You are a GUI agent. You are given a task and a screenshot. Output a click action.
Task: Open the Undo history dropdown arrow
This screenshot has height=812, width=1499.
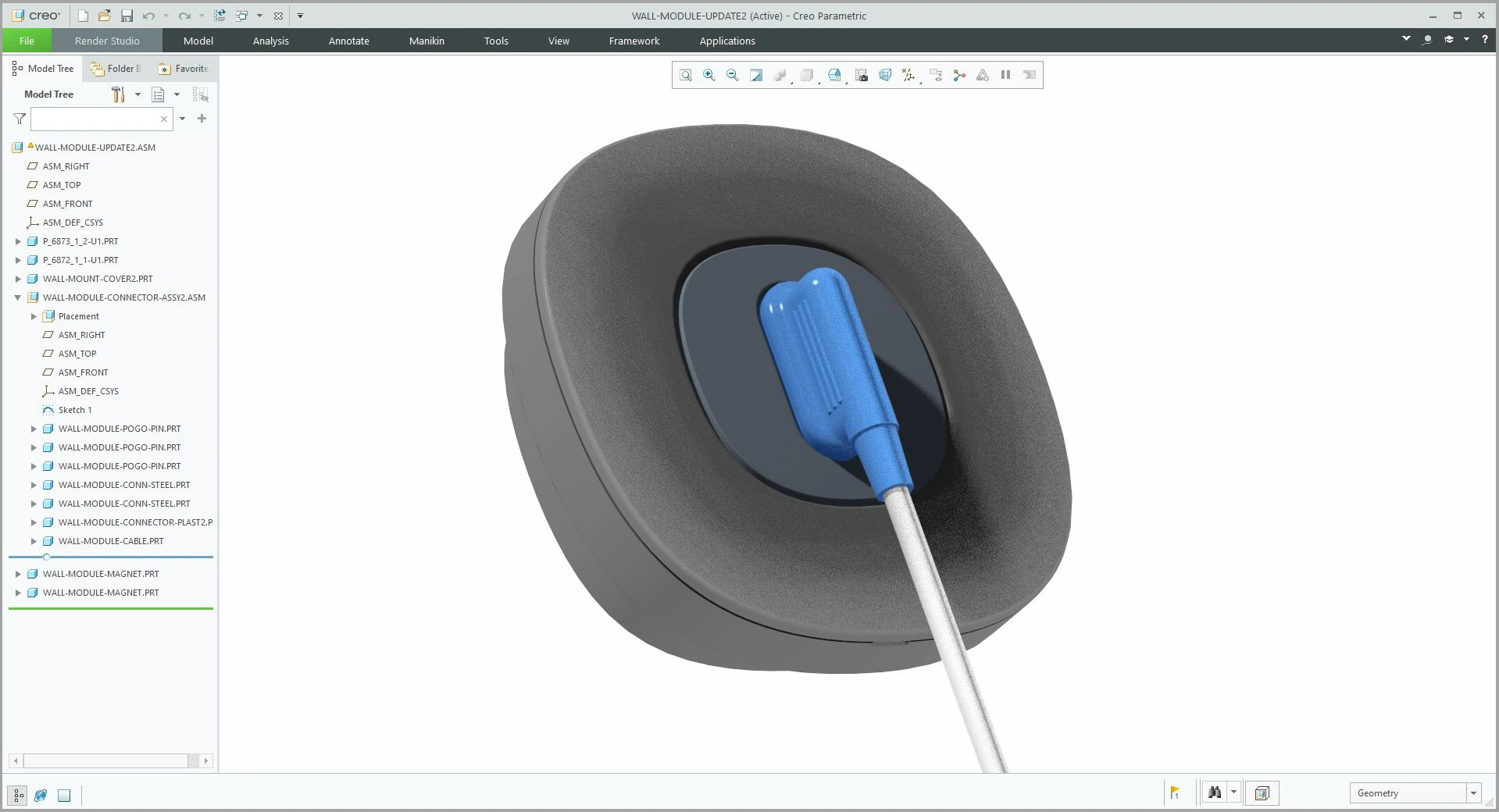pyautogui.click(x=166, y=16)
